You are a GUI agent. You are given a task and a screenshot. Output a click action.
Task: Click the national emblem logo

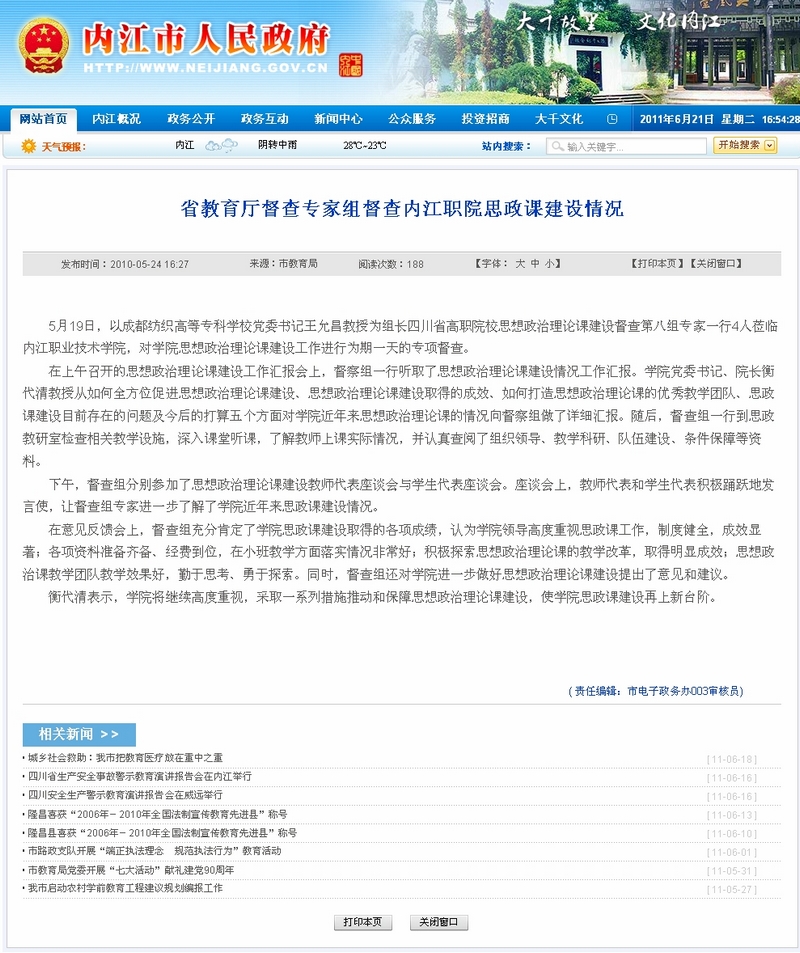(44, 46)
